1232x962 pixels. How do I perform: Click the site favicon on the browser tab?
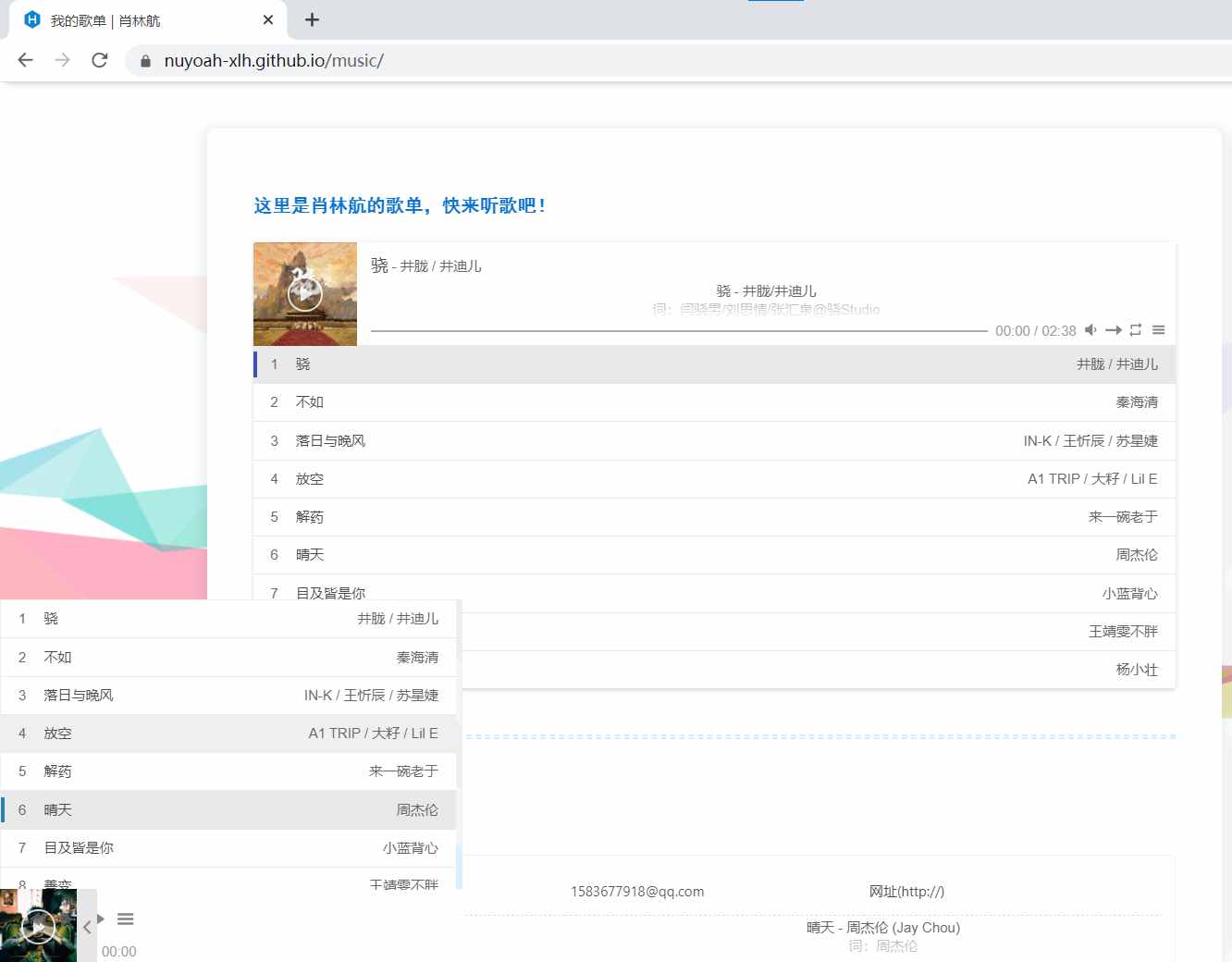tap(32, 19)
